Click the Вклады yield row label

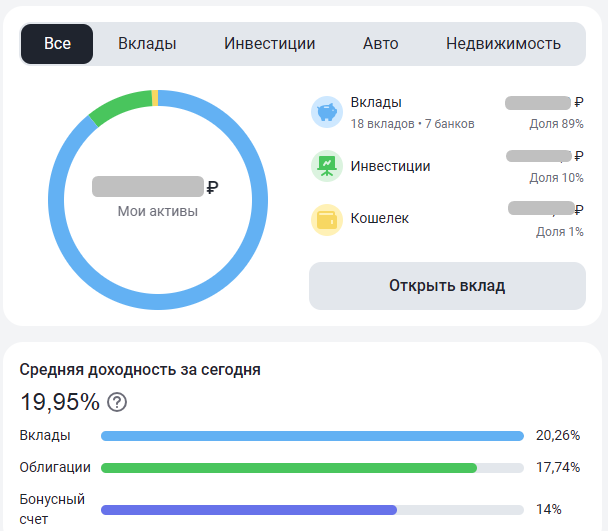coord(45,436)
